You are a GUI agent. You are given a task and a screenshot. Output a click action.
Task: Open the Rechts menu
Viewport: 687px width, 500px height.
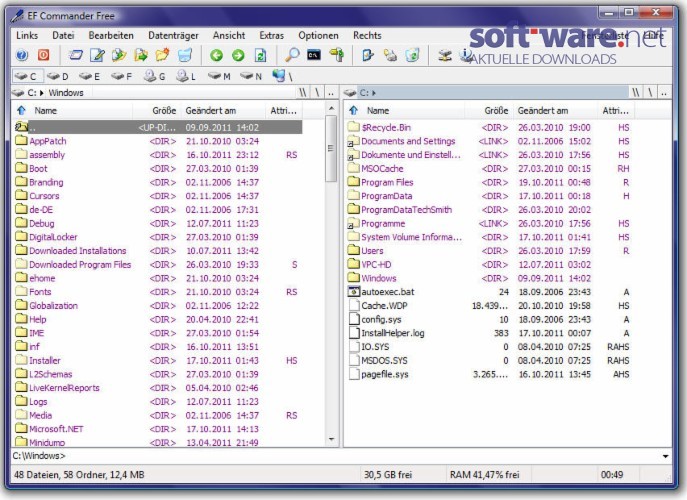(367, 35)
